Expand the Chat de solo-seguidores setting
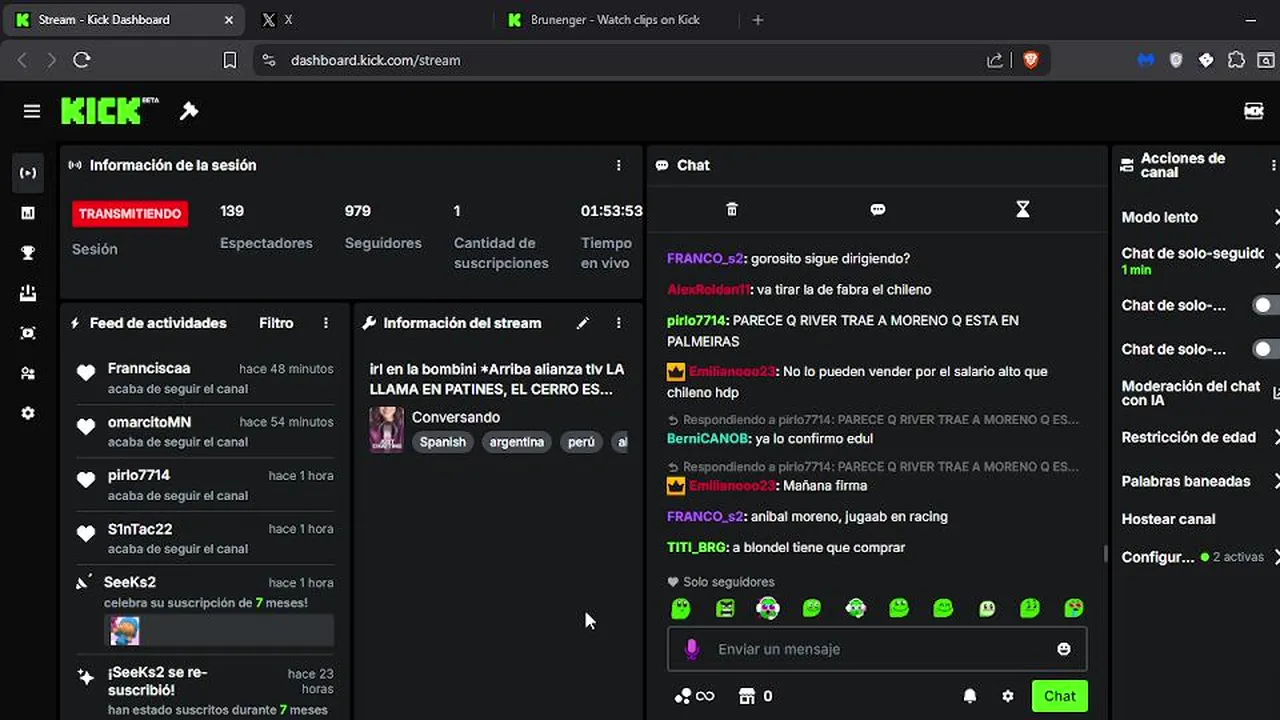The width and height of the screenshot is (1280, 720). [1200, 260]
